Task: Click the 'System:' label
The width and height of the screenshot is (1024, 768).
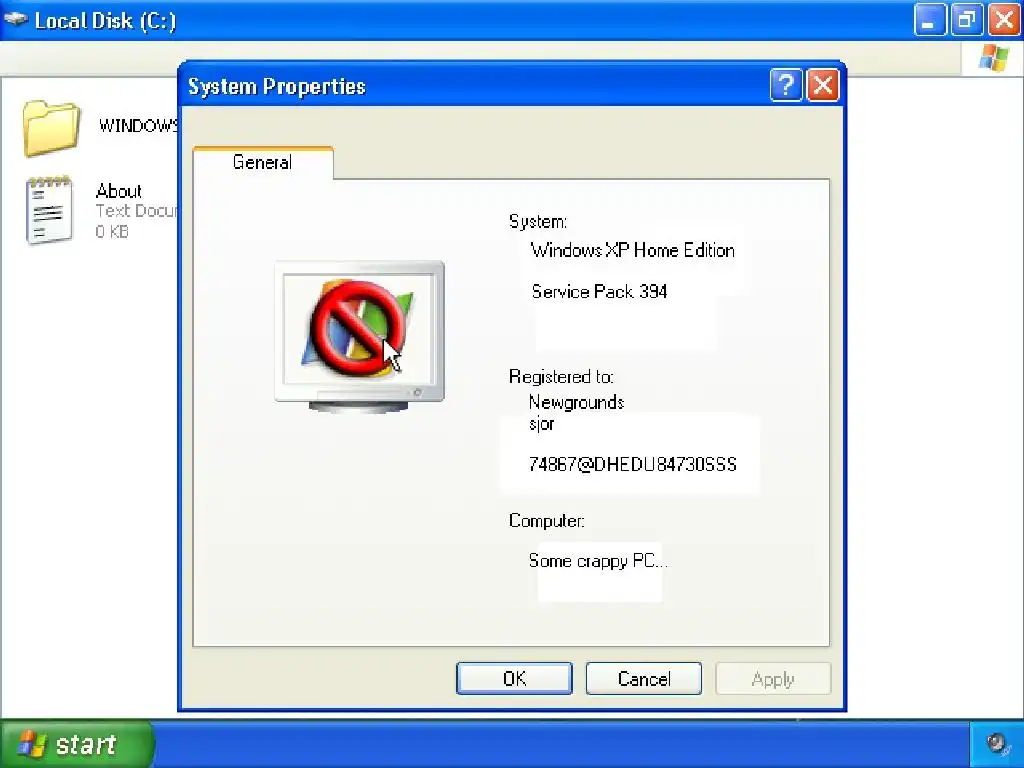Action: point(537,221)
